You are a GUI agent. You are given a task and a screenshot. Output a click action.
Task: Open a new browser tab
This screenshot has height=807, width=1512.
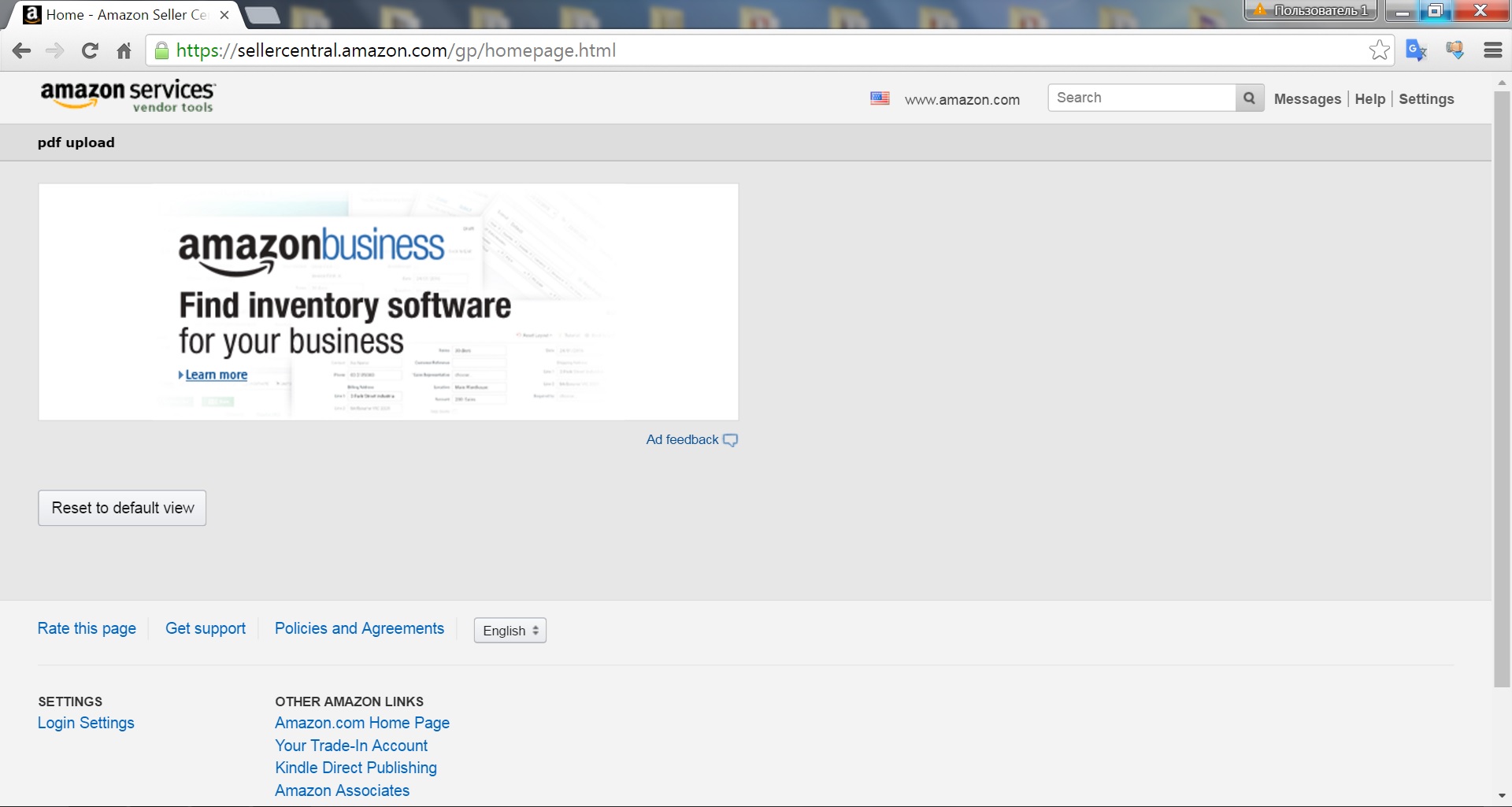pos(262,16)
